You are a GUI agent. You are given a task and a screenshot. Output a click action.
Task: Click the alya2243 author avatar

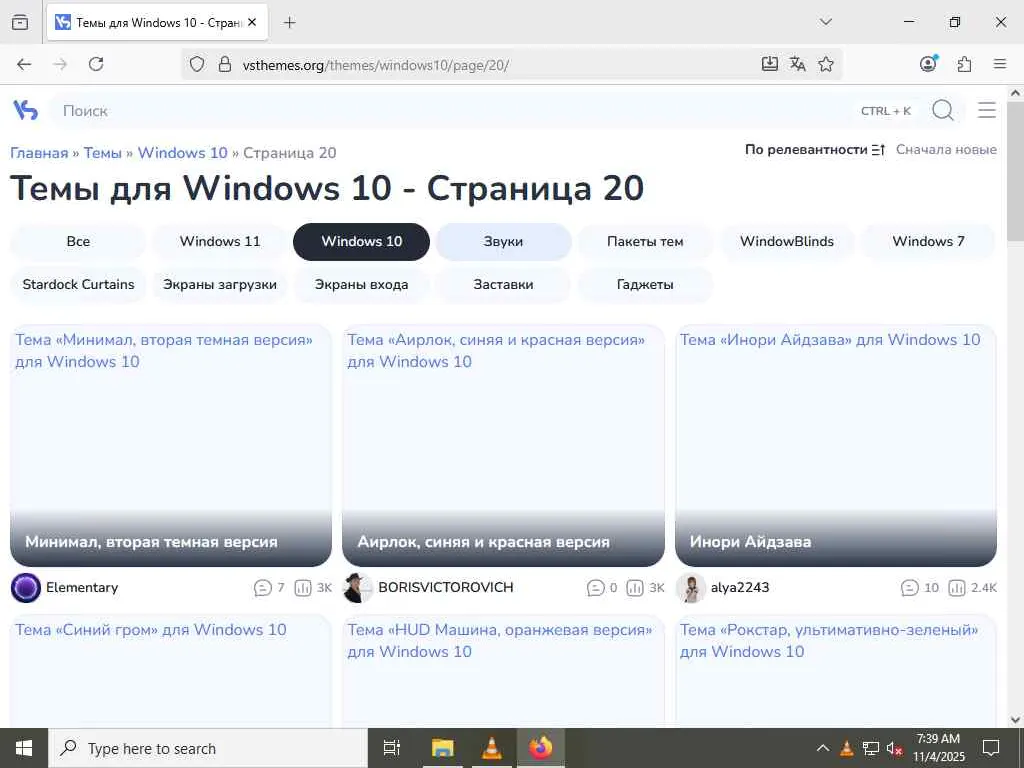(x=691, y=588)
